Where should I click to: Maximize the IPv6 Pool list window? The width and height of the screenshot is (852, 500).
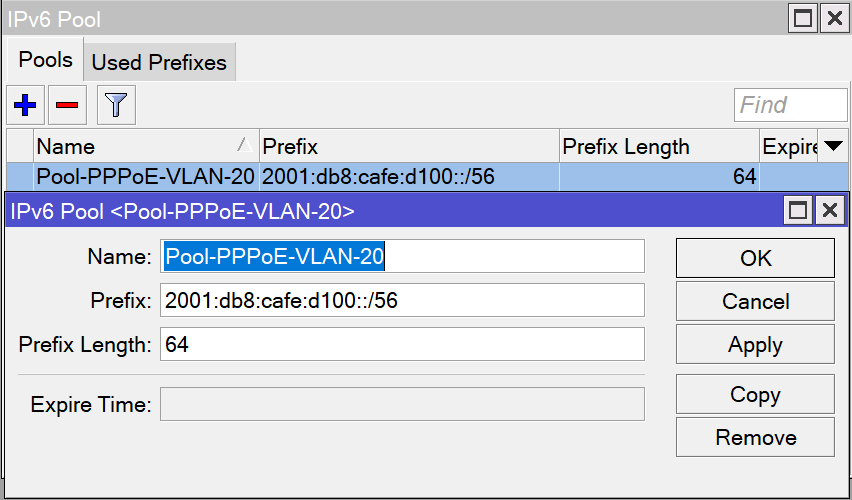(802, 18)
